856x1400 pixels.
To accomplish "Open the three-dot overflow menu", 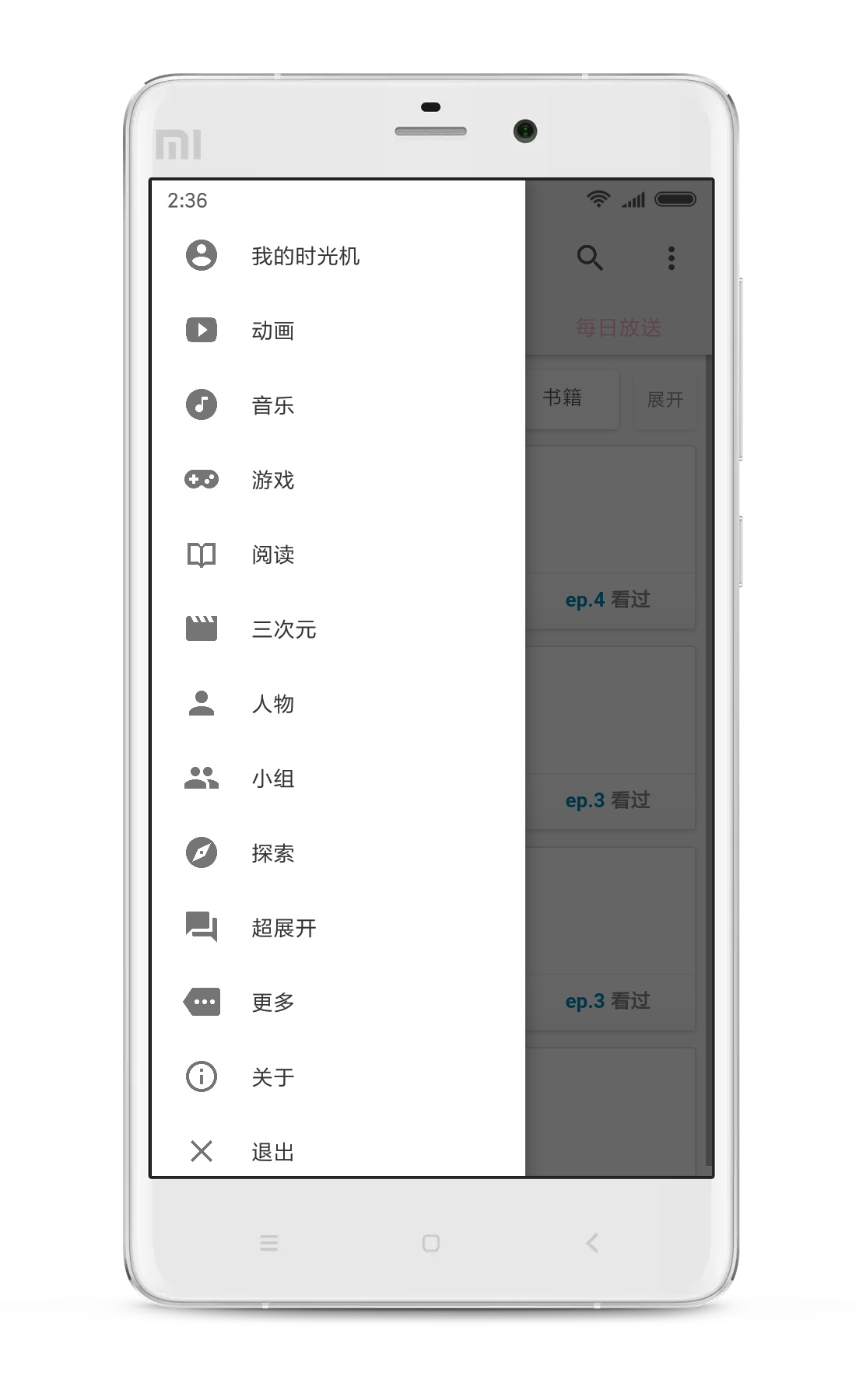I will pos(672,257).
